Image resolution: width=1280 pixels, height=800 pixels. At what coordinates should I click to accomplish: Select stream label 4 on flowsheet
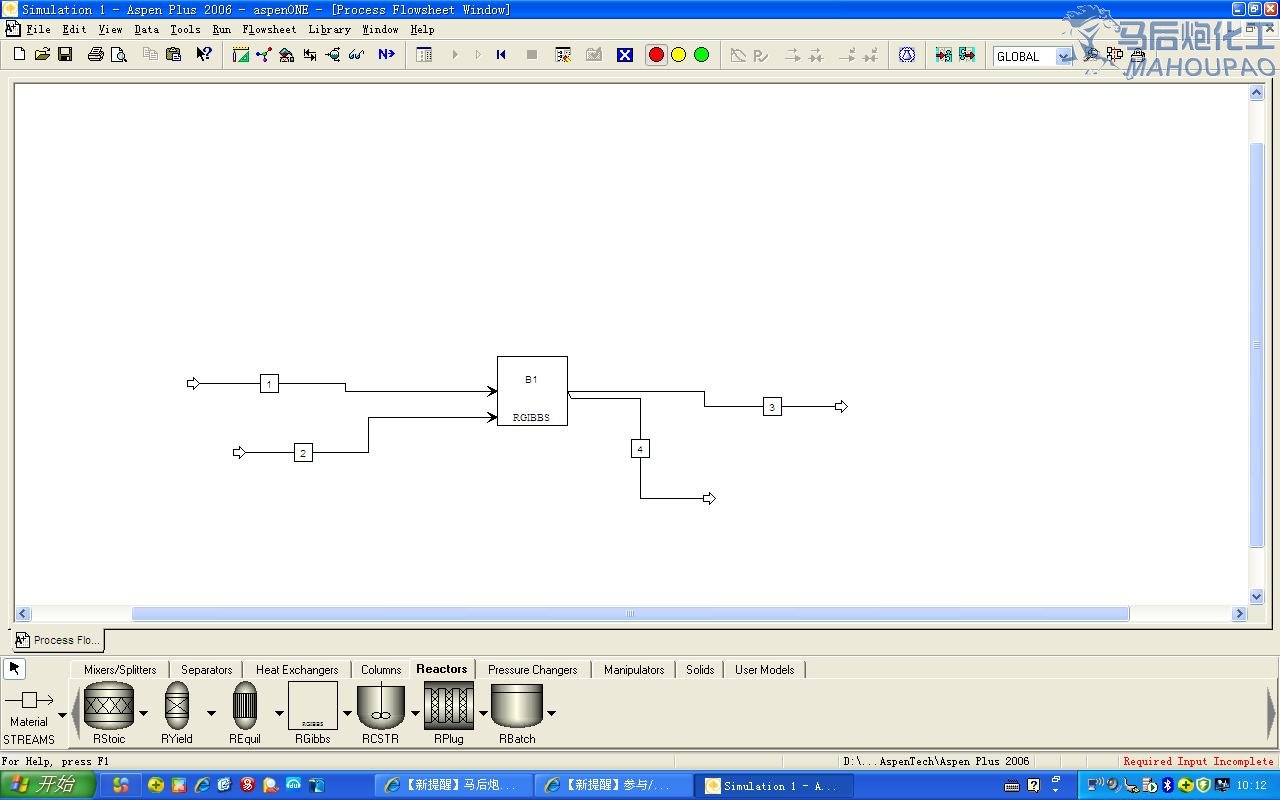click(x=641, y=449)
